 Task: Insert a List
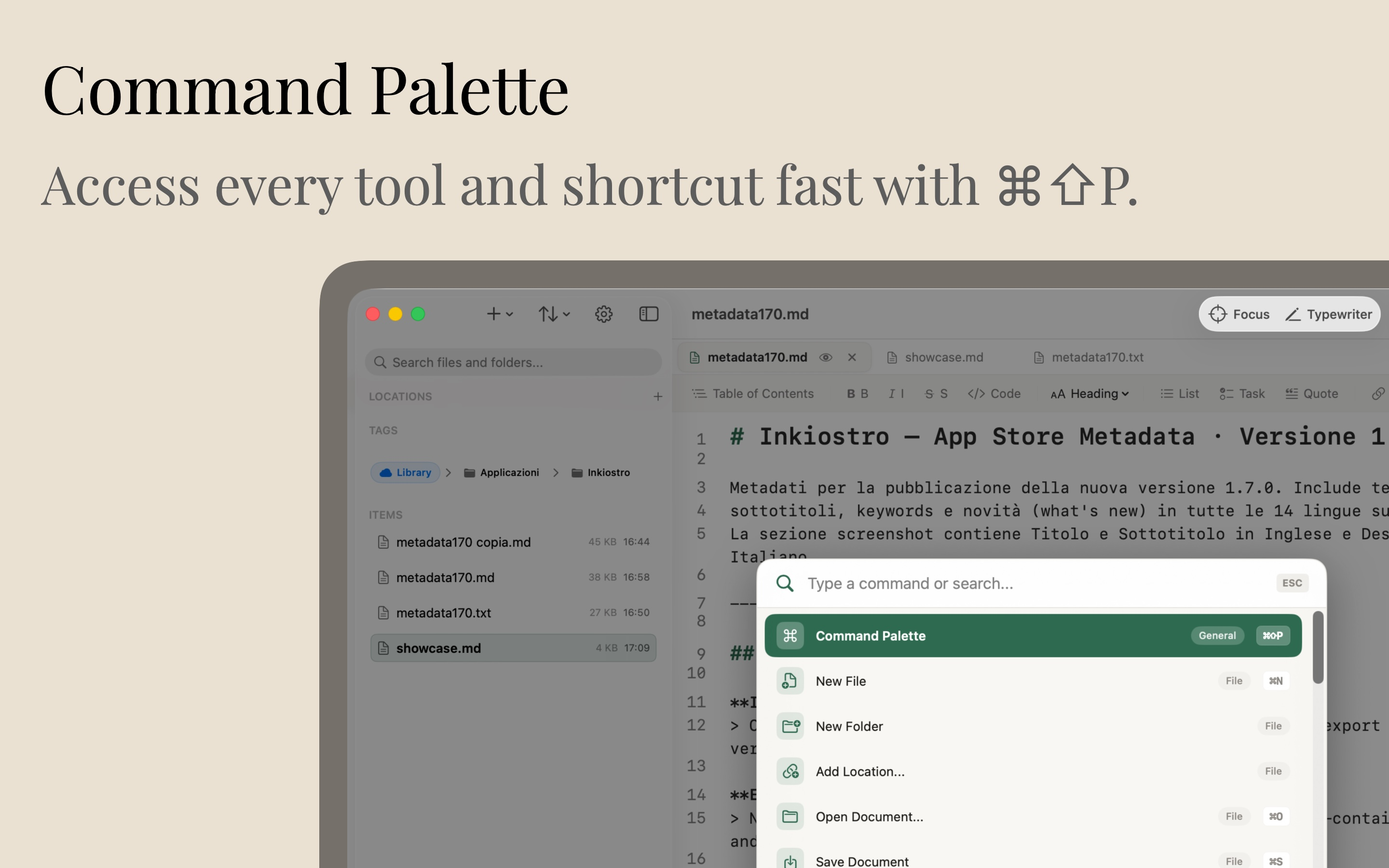click(x=1180, y=393)
